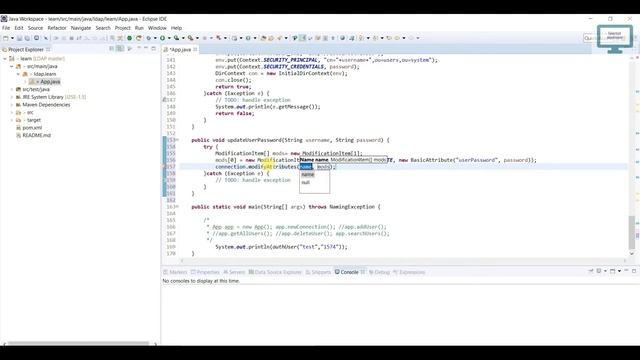Toggle fold for main method at line 163
Viewport: 640px width, 360px height.
click(x=177, y=207)
